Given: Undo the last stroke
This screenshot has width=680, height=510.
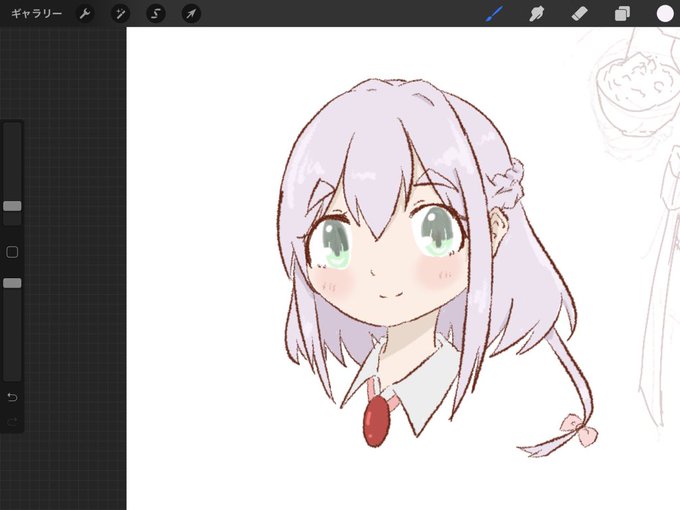Looking at the screenshot, I should click(12, 397).
